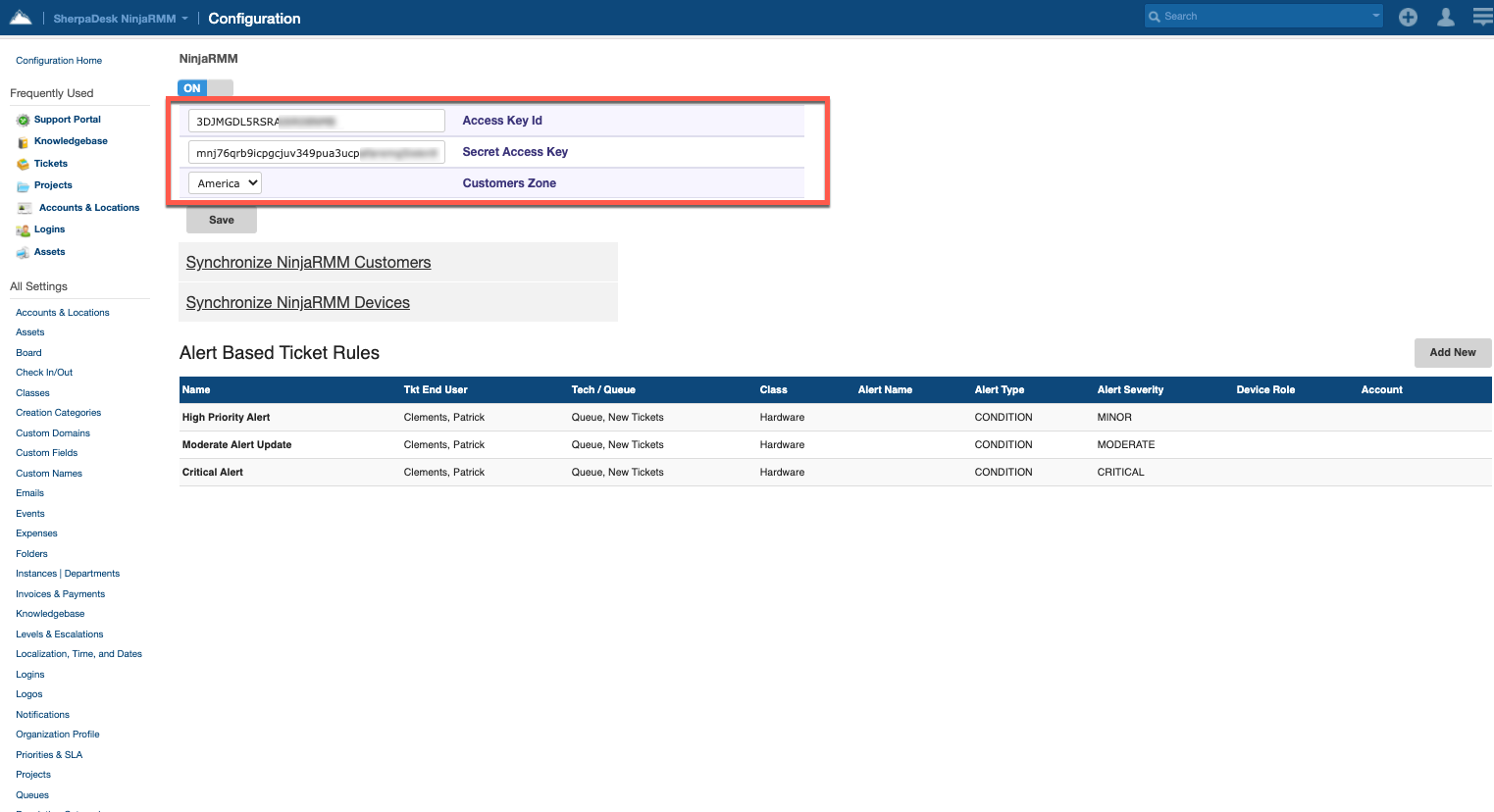Toggle the NinjaRMM ON switch
The height and width of the screenshot is (812, 1494).
coord(205,88)
